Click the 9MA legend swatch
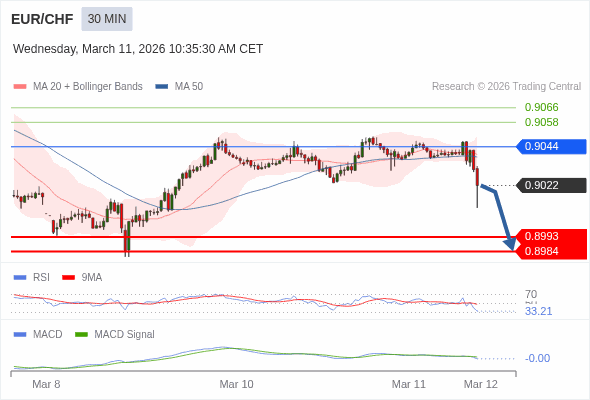 (68, 278)
